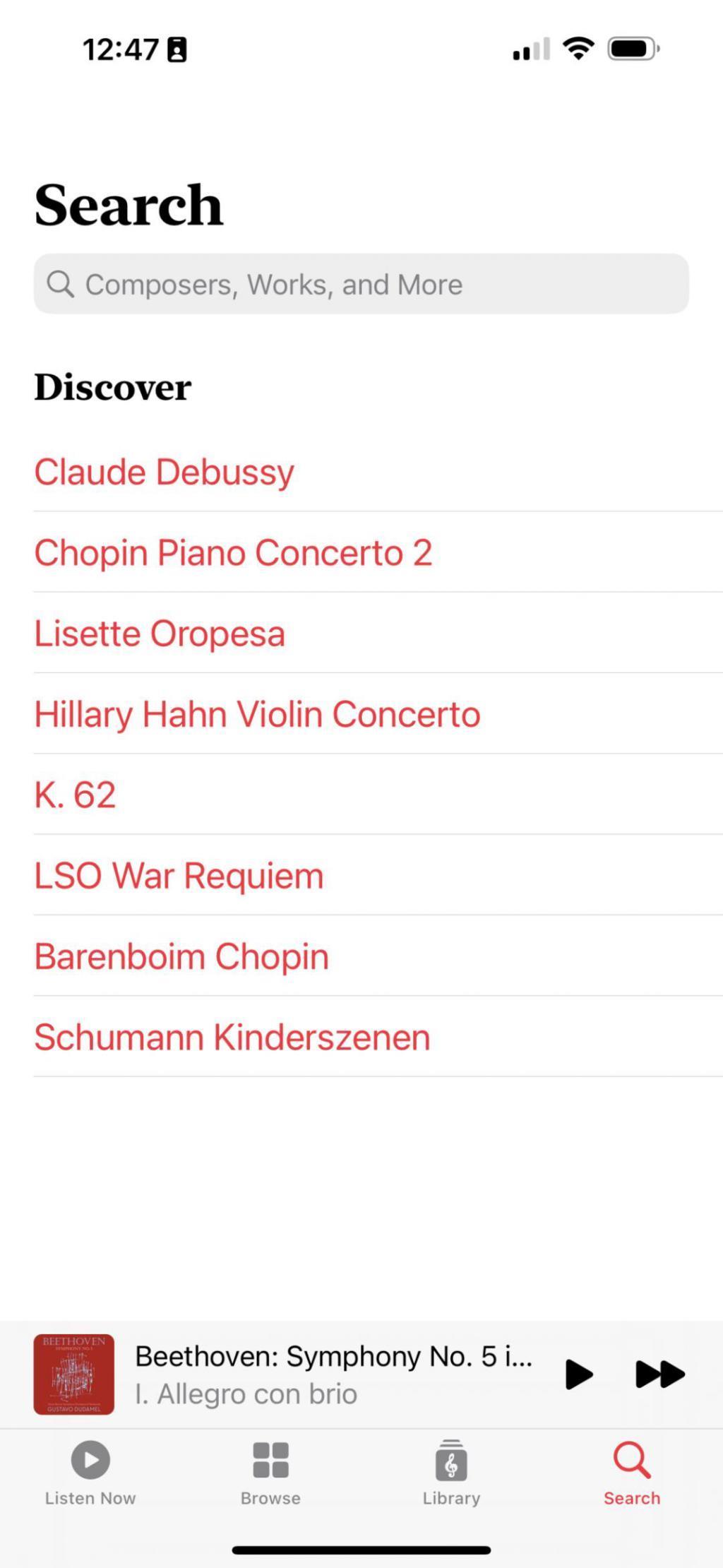723x1568 pixels.
Task: Tap the Composers, Works, and More search field
Action: (361, 284)
